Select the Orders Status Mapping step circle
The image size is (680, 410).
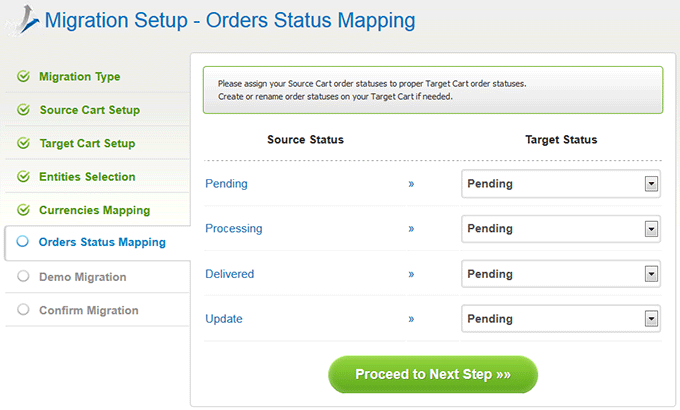pyautogui.click(x=23, y=242)
